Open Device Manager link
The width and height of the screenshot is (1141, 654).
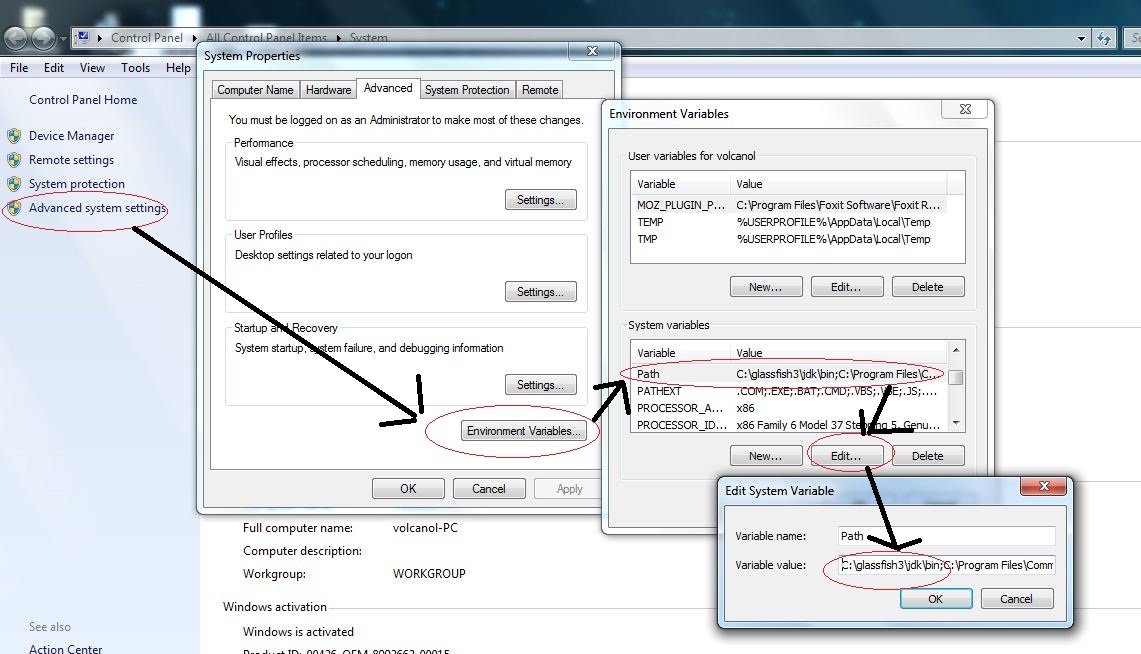71,136
